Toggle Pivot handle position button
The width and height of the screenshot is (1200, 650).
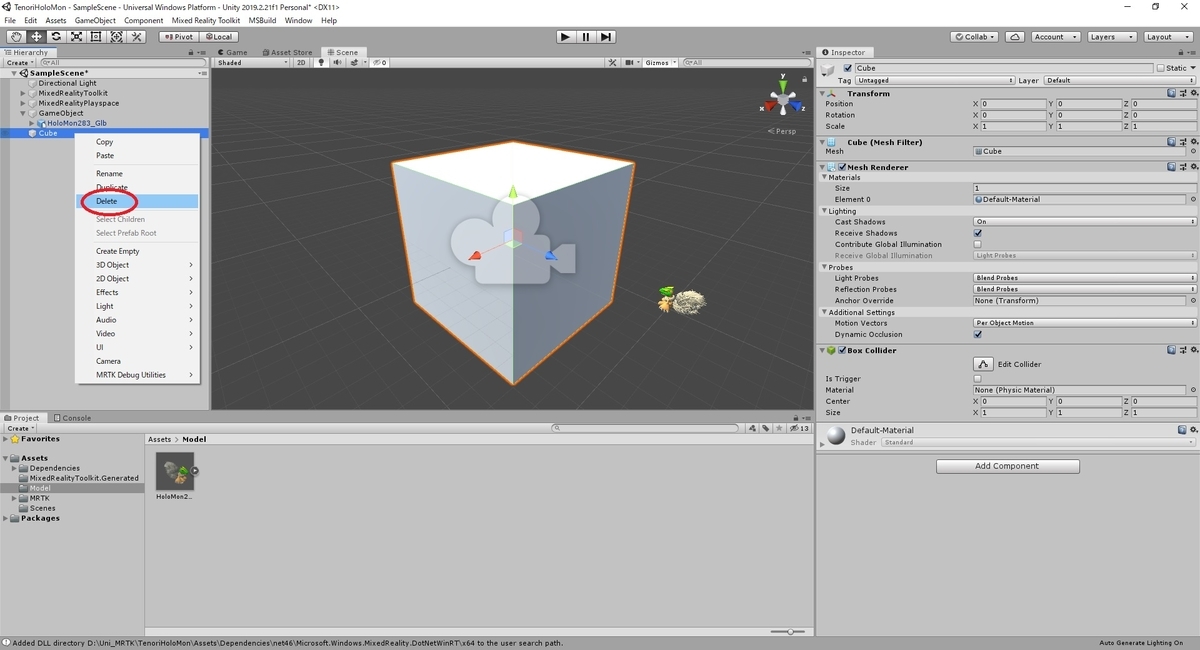(x=177, y=37)
